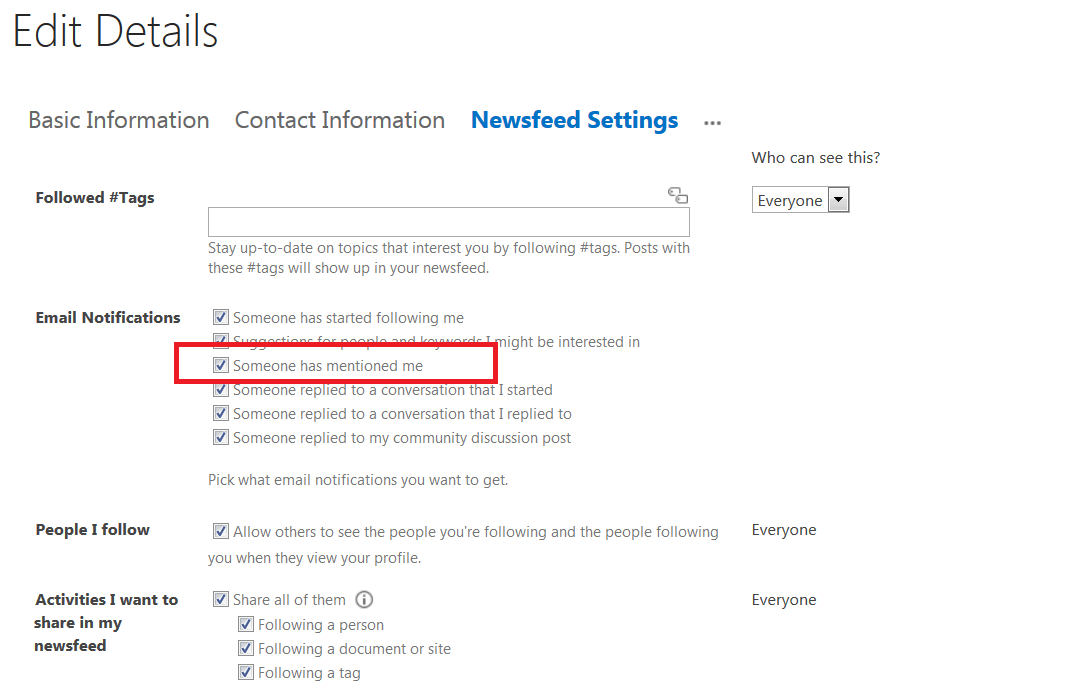Viewport: 1085px width, 682px height.
Task: Disable the Following a tag option
Action: (x=245, y=671)
